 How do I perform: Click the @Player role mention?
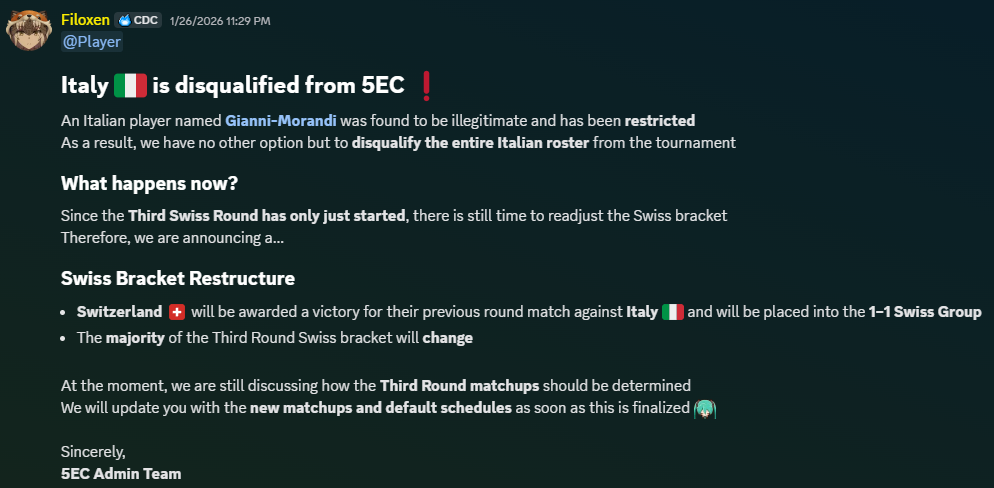tap(92, 41)
